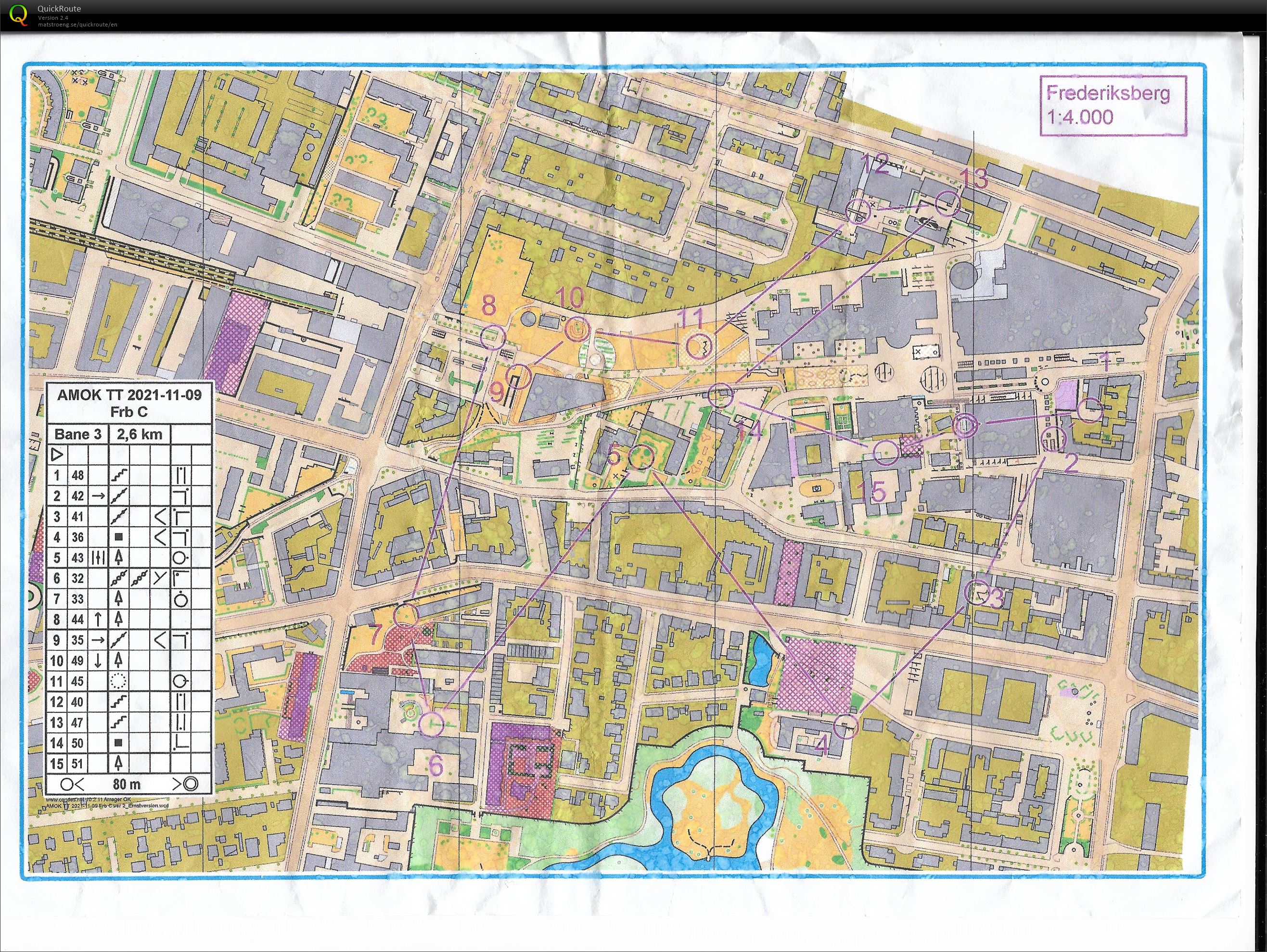Image resolution: width=1267 pixels, height=952 pixels.
Task: Click control code 49 in row 10
Action: [77, 660]
